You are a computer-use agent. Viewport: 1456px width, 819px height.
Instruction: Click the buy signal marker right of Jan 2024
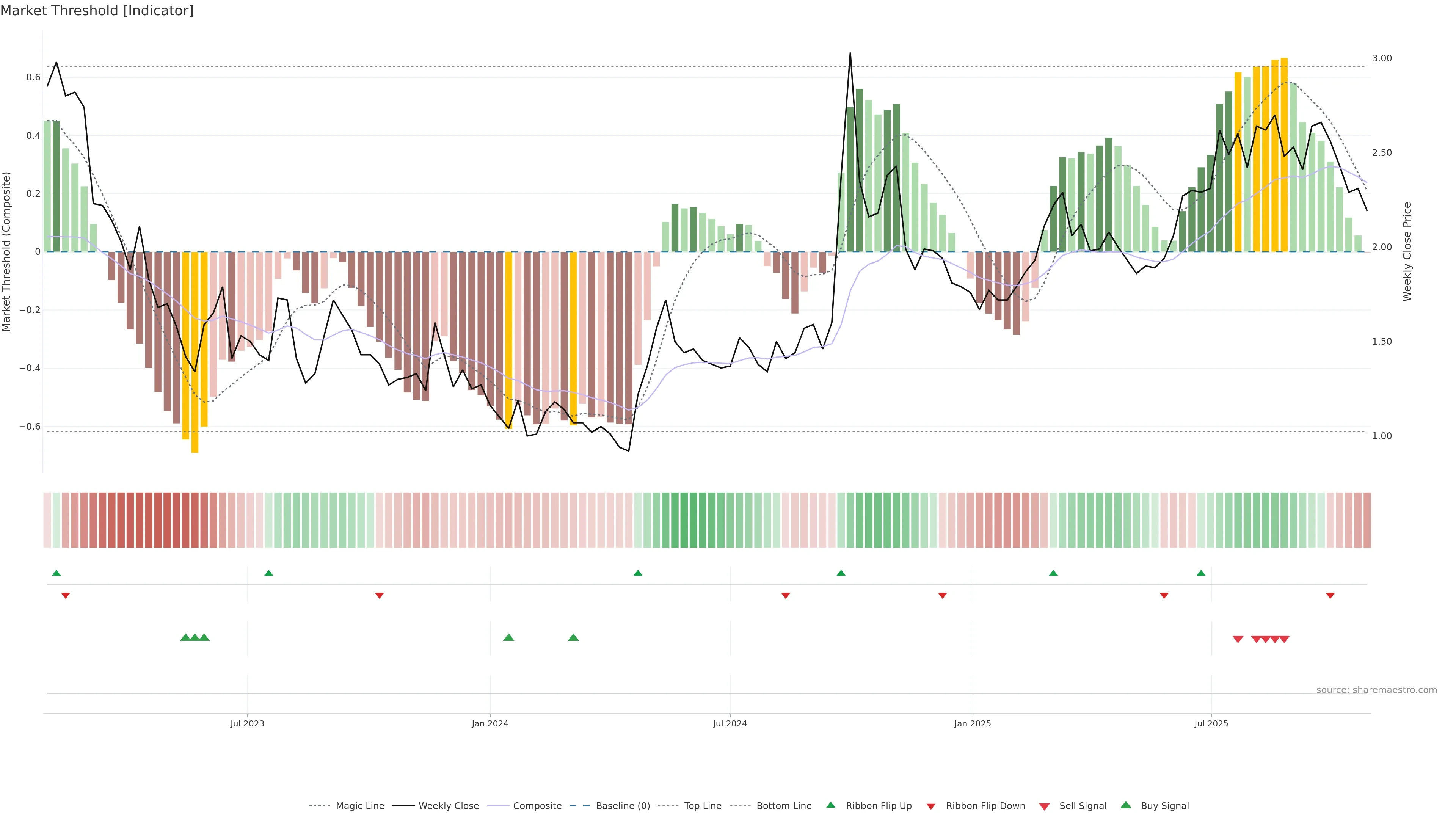coord(509,637)
